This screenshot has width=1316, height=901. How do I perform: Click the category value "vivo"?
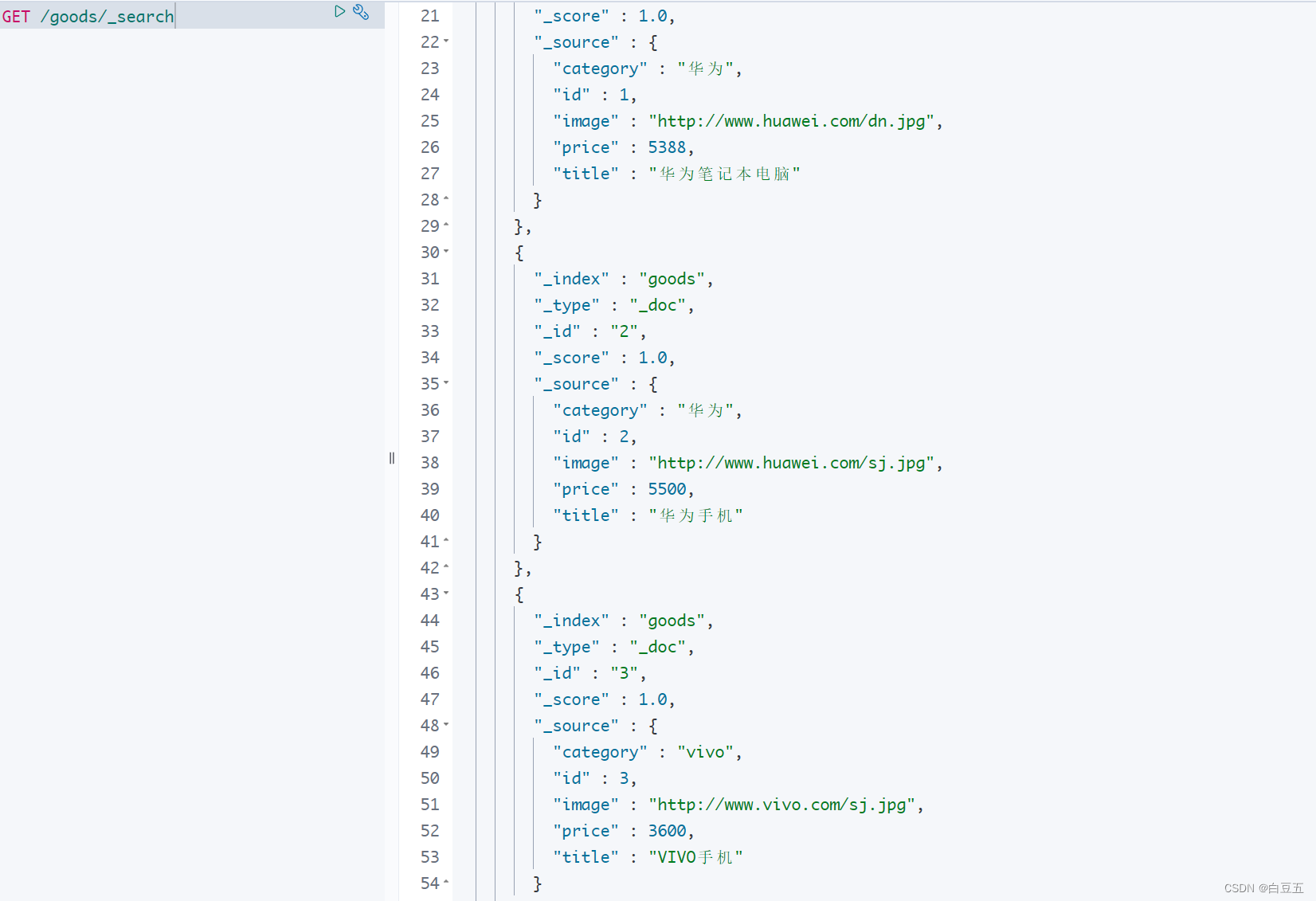click(x=706, y=752)
